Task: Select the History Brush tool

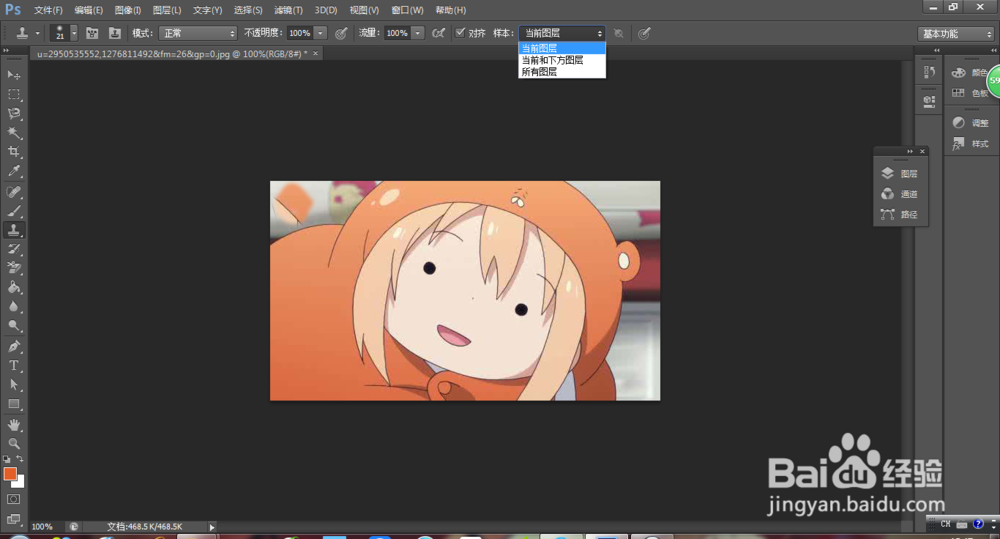Action: [x=13, y=249]
